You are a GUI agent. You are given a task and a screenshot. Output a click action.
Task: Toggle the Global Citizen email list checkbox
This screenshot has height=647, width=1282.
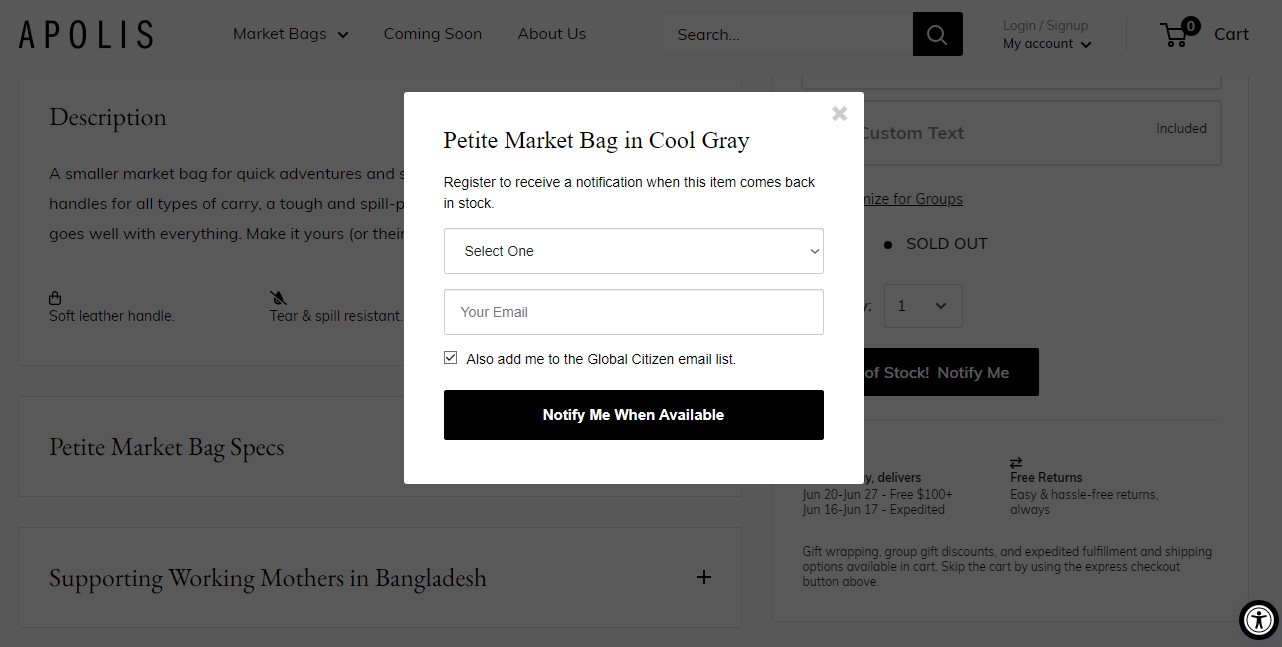451,358
